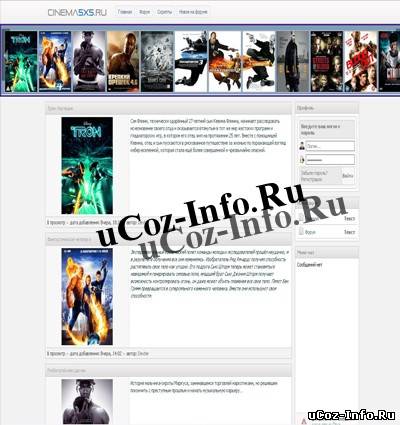The height and width of the screenshot is (425, 400).
Task: Click the CINEMA5X5.RU site logo
Action: click(x=77, y=12)
